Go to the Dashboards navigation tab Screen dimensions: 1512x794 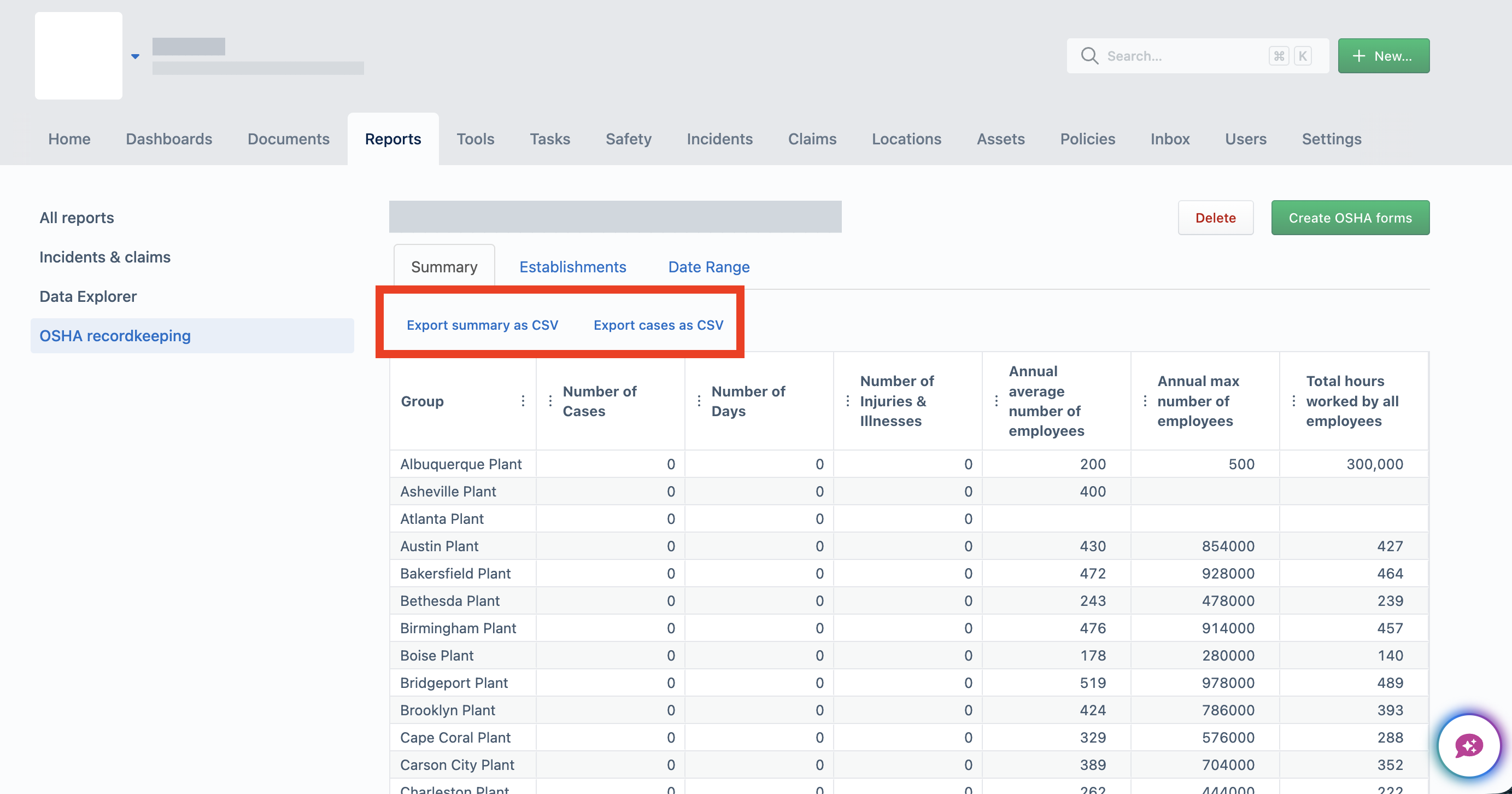coord(169,139)
